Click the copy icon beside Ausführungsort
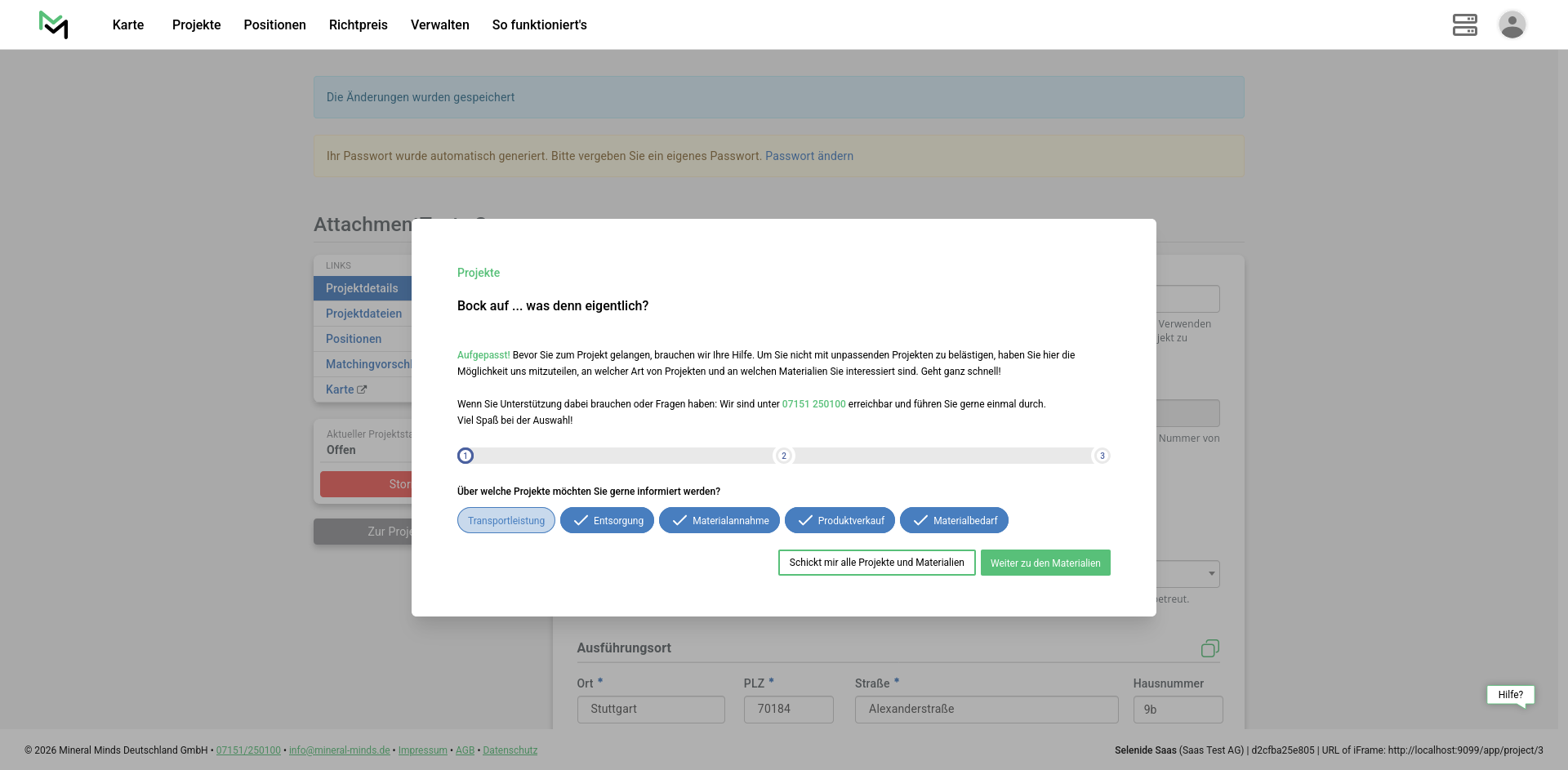 [1209, 648]
